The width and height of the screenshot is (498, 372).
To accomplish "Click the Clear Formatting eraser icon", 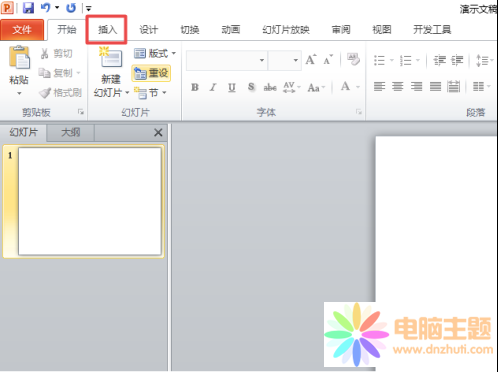I will click(353, 59).
